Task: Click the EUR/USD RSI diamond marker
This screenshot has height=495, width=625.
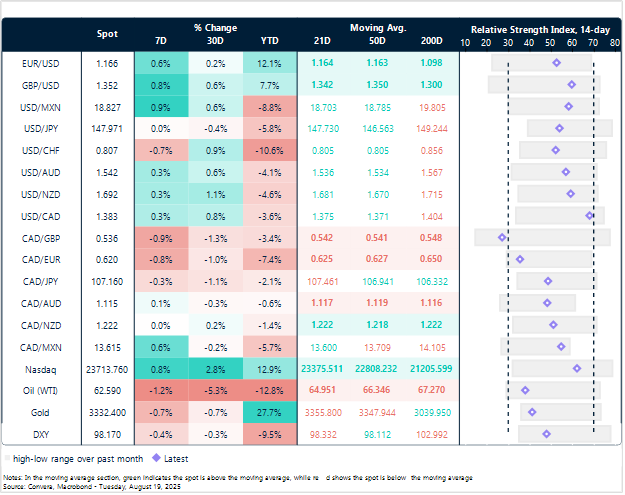Action: click(557, 63)
